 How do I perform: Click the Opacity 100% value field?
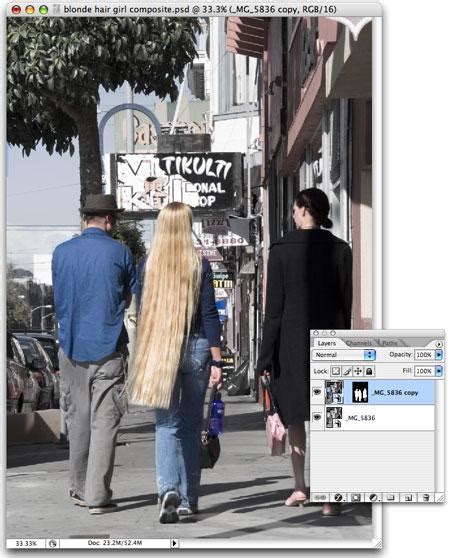424,355
